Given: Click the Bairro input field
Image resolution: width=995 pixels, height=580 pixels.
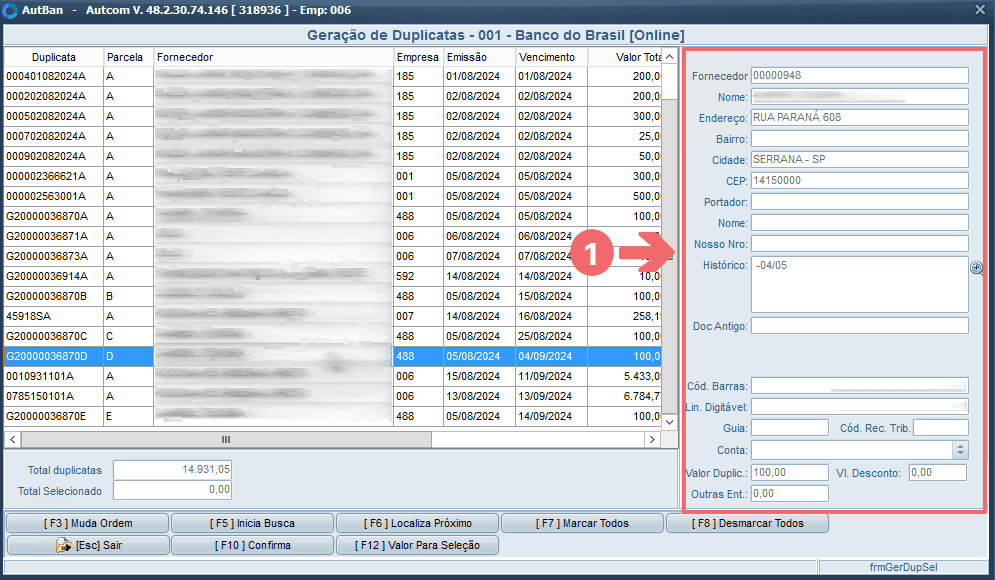Looking at the screenshot, I should pyautogui.click(x=860, y=138).
